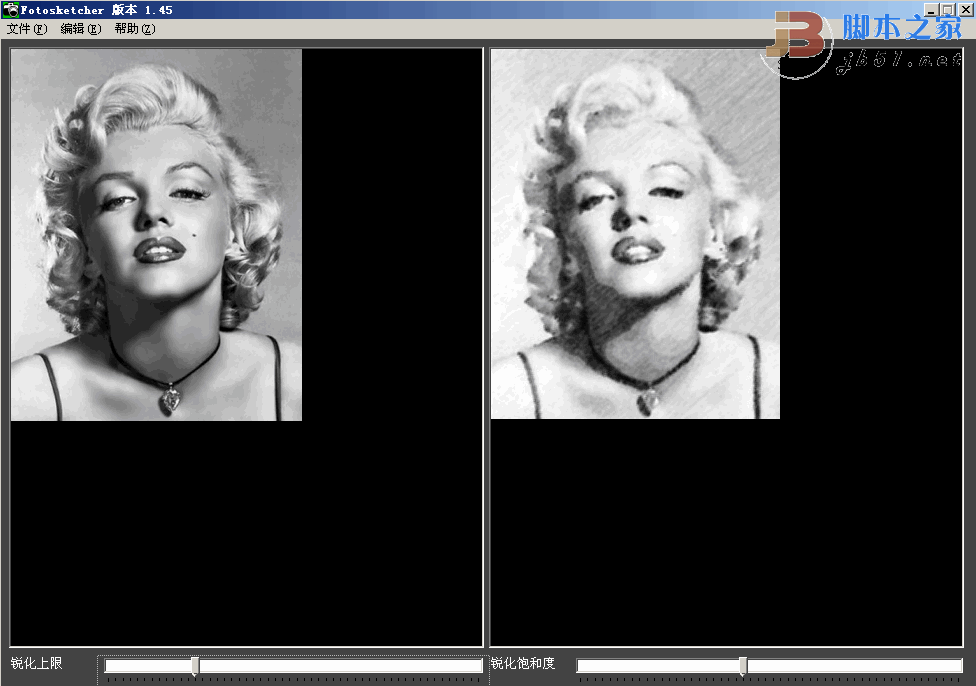Click the 锐化上限 slider thumb
976x686 pixels.
[195, 666]
